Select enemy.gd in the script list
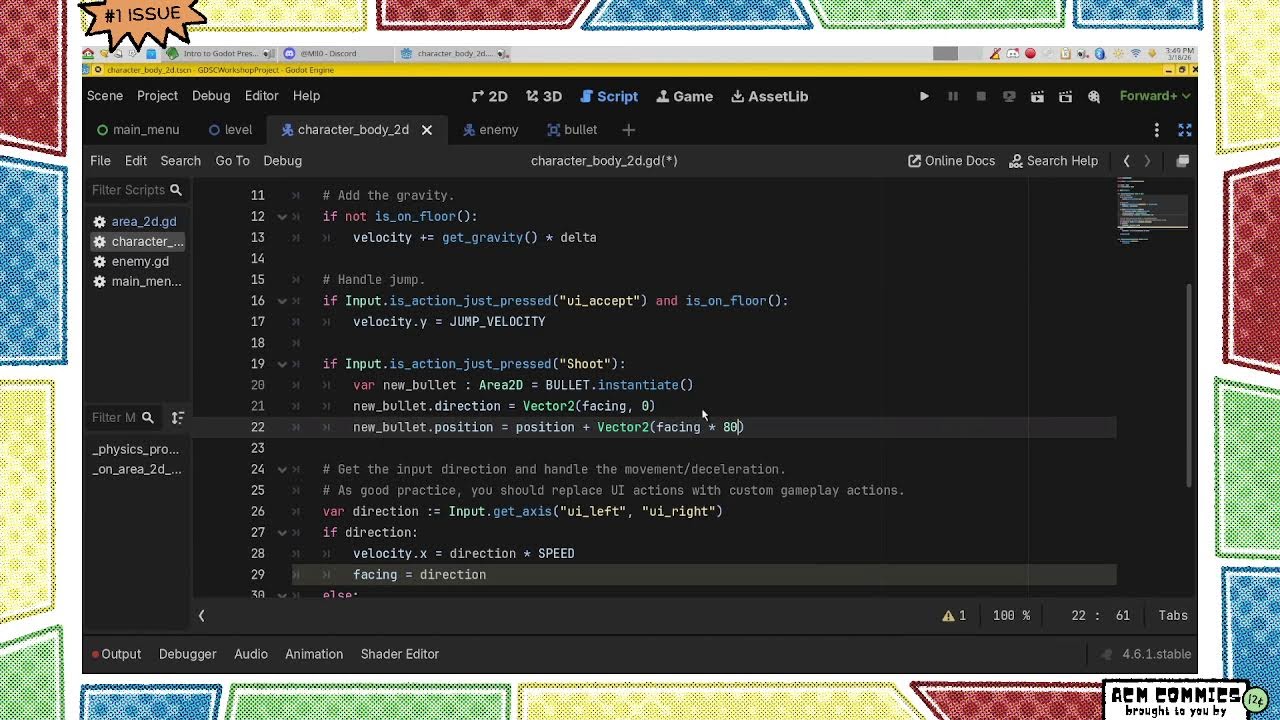Viewport: 1280px width, 720px height. click(x=136, y=261)
